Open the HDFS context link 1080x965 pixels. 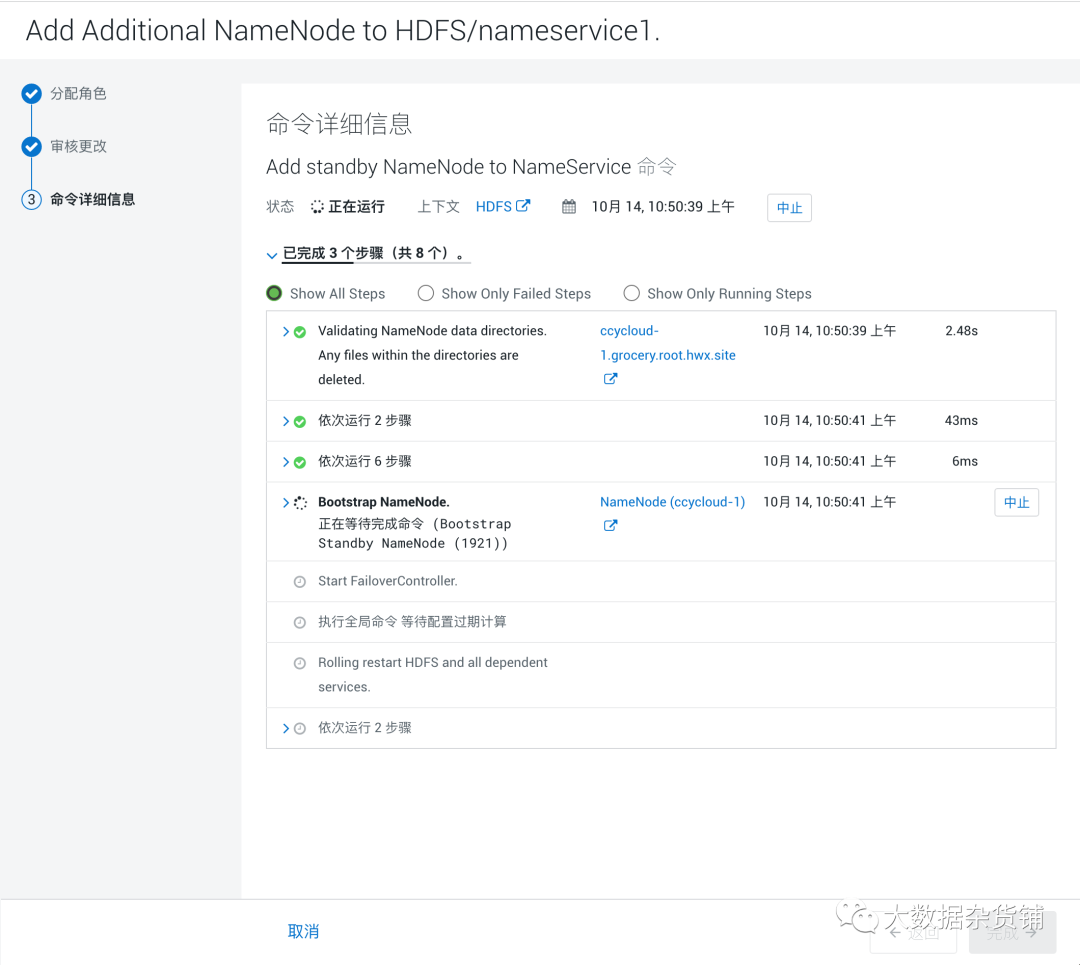coord(494,207)
